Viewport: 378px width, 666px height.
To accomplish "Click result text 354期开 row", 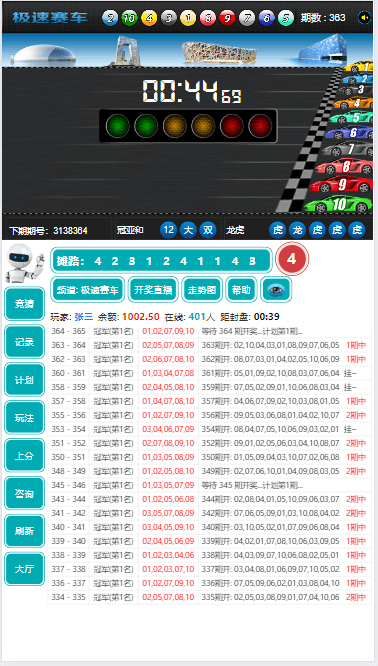I will [271, 429].
